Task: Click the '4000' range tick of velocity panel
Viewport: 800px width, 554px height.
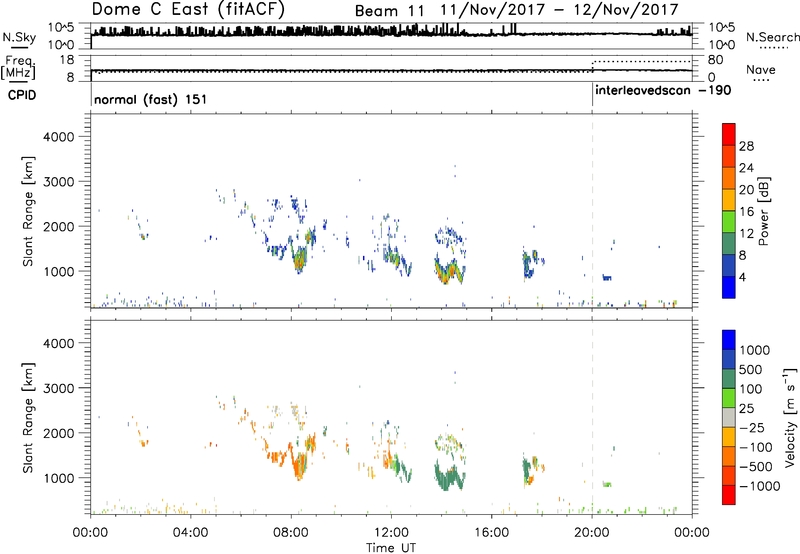Action: (x=59, y=343)
